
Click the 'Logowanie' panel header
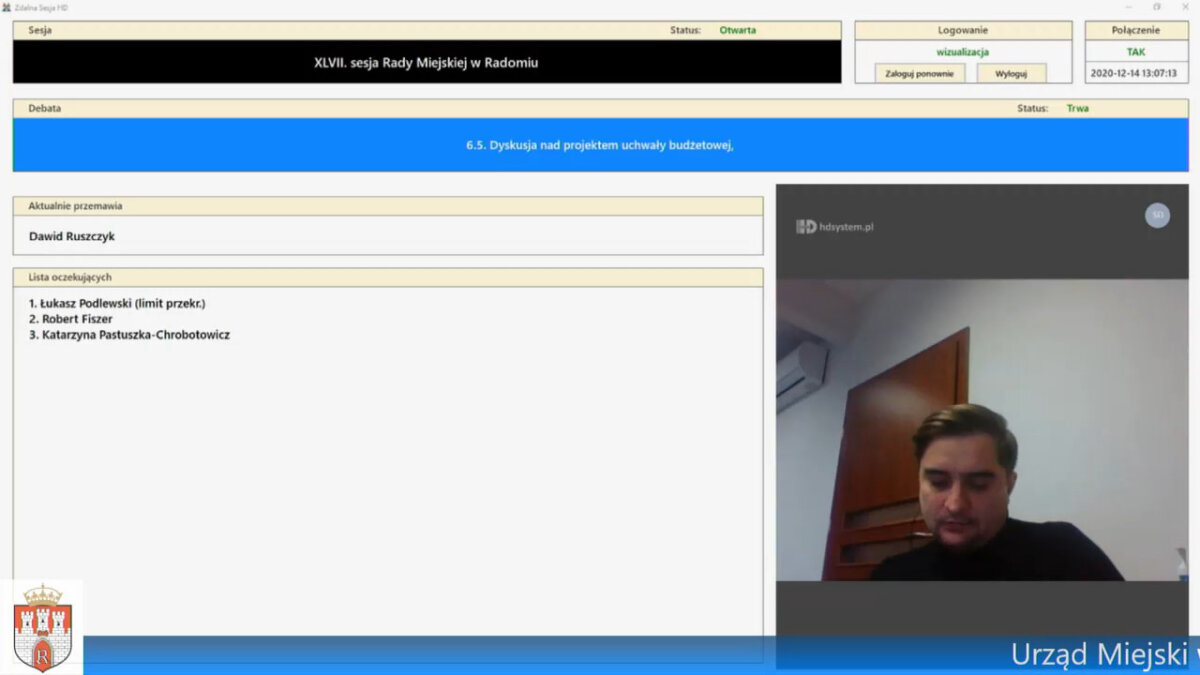pyautogui.click(x=963, y=30)
